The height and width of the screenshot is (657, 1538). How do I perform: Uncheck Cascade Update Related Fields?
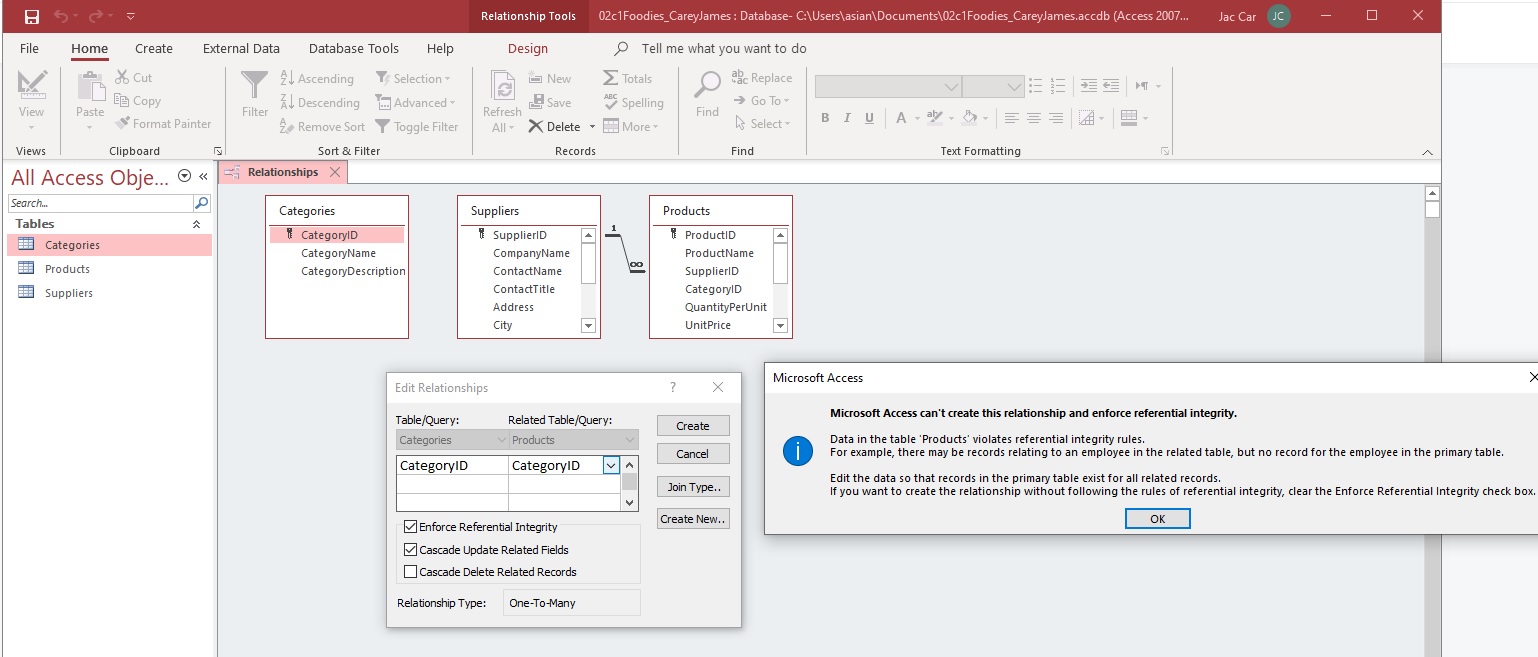[x=411, y=549]
